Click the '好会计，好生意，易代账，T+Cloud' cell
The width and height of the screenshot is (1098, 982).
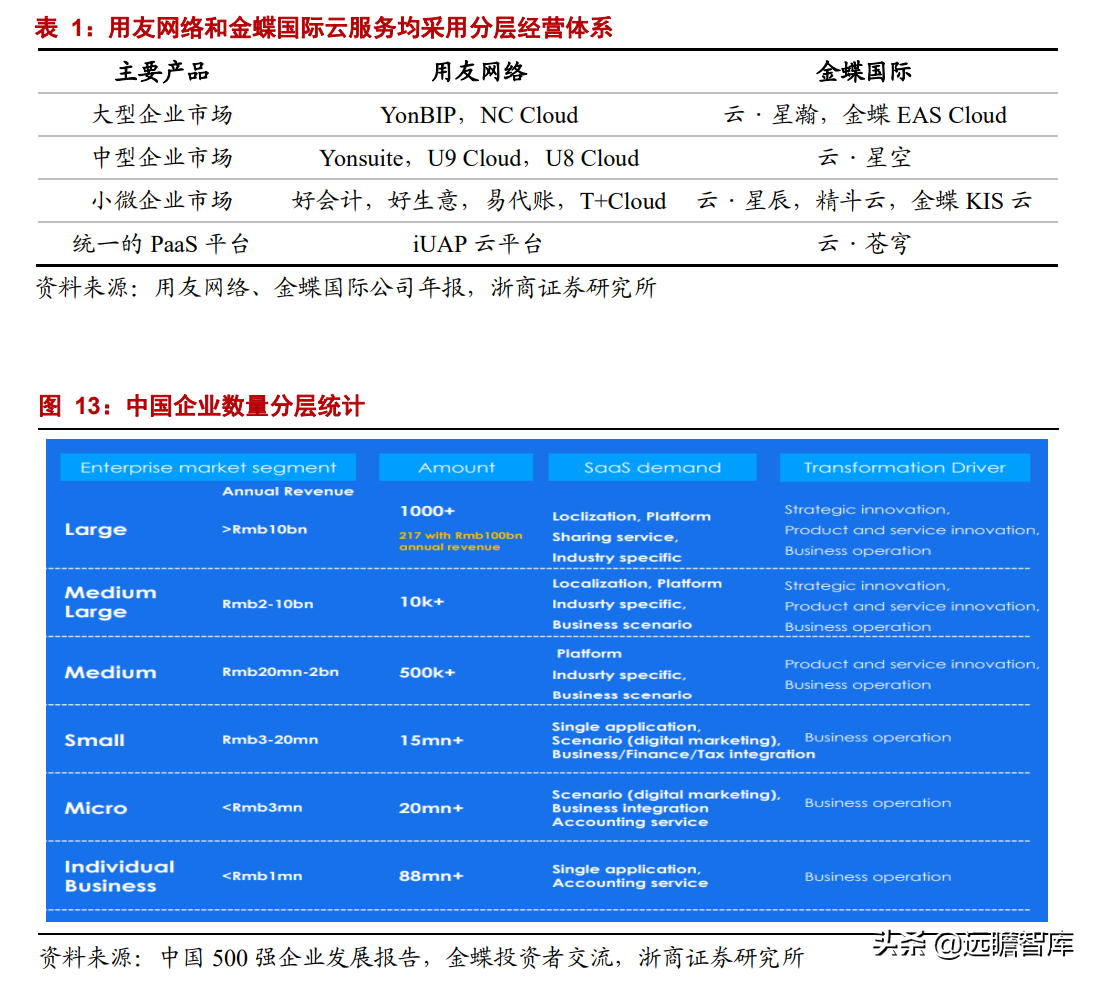[479, 201]
